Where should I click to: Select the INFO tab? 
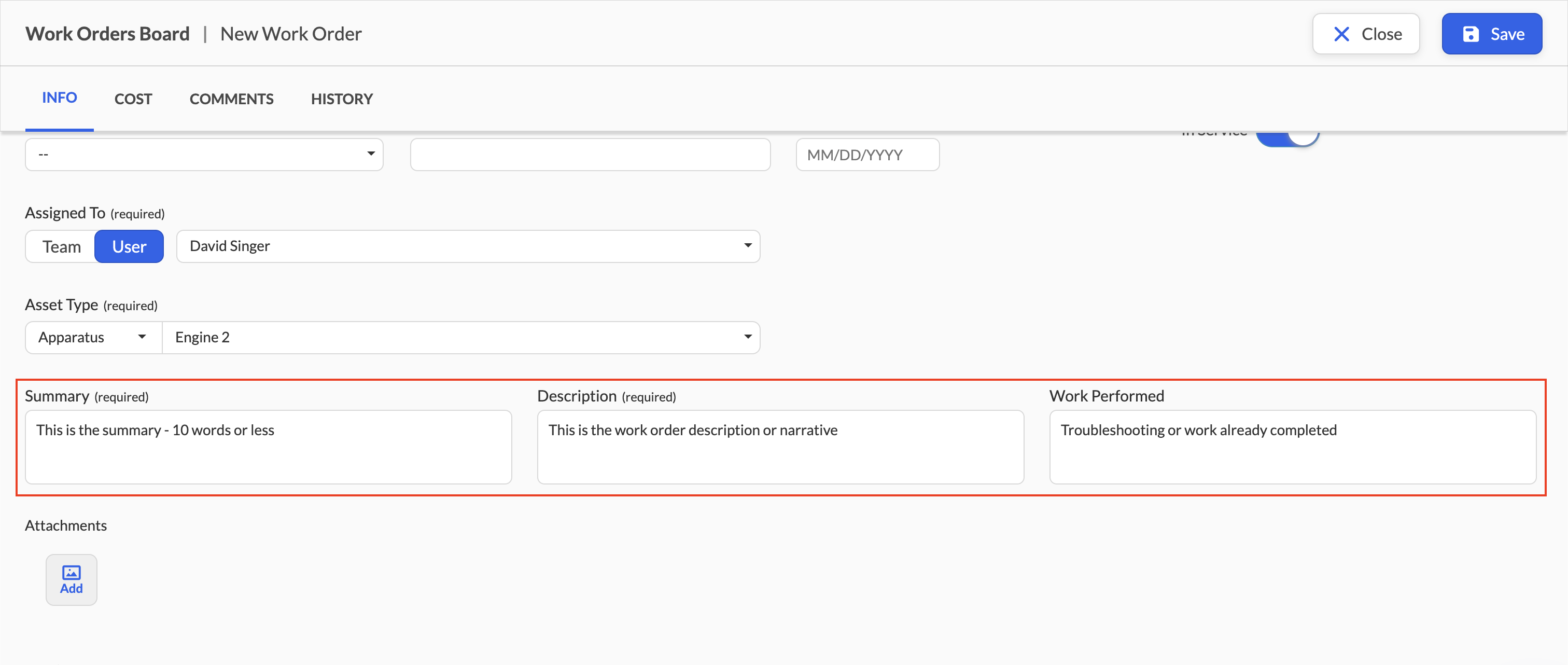pos(60,98)
